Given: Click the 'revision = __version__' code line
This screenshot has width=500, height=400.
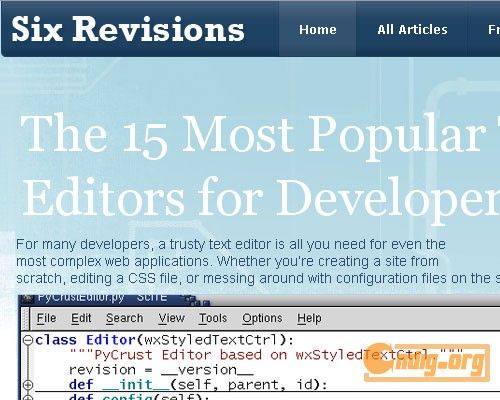Looking at the screenshot, I should click(x=161, y=370).
